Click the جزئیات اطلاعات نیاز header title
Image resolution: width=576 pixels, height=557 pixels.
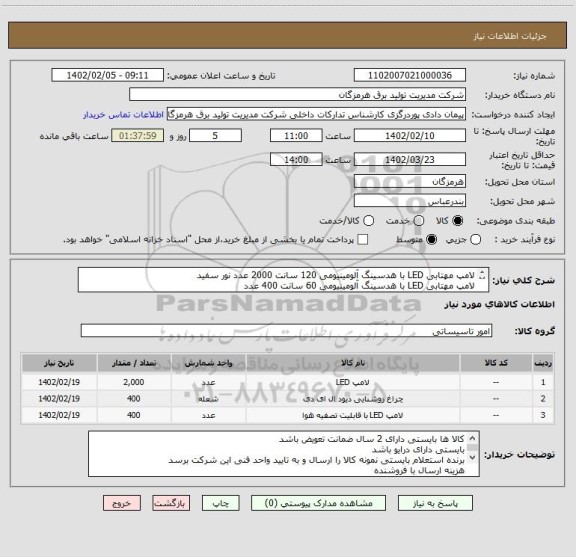510,36
